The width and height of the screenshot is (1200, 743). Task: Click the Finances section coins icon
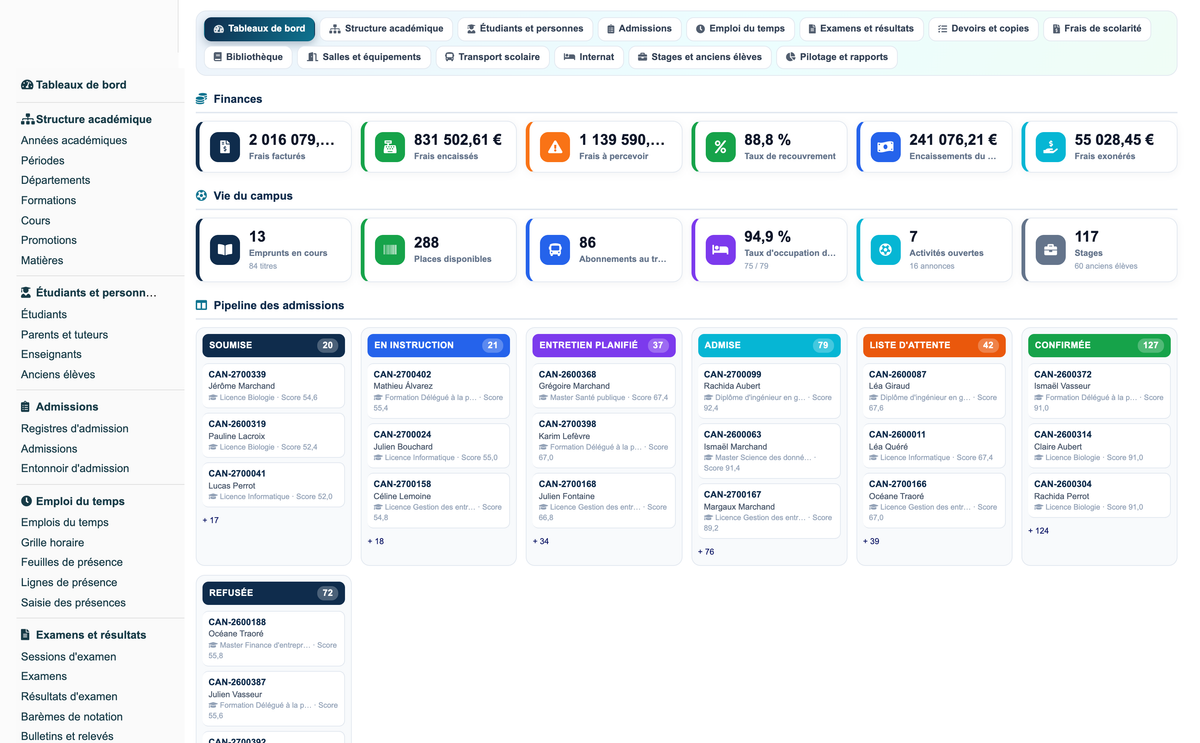tap(202, 99)
